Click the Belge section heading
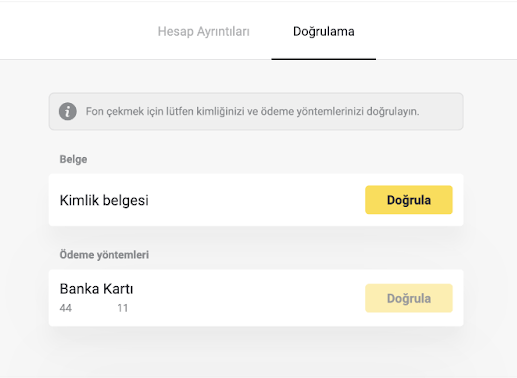This screenshot has width=517, height=378. 73,159
